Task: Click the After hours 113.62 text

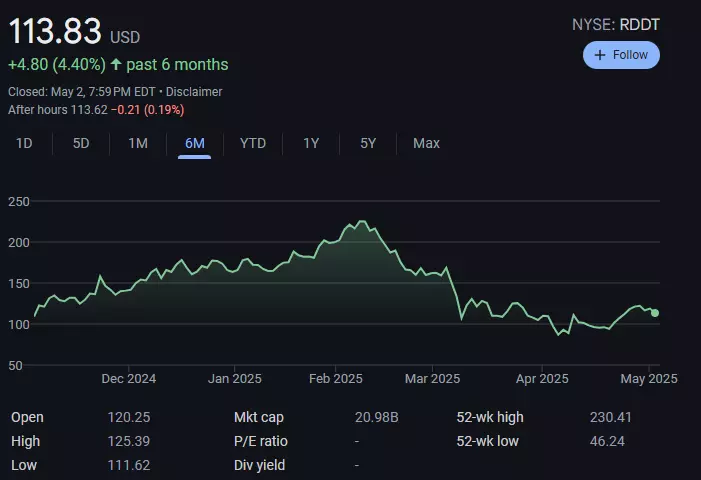Action: click(x=58, y=110)
